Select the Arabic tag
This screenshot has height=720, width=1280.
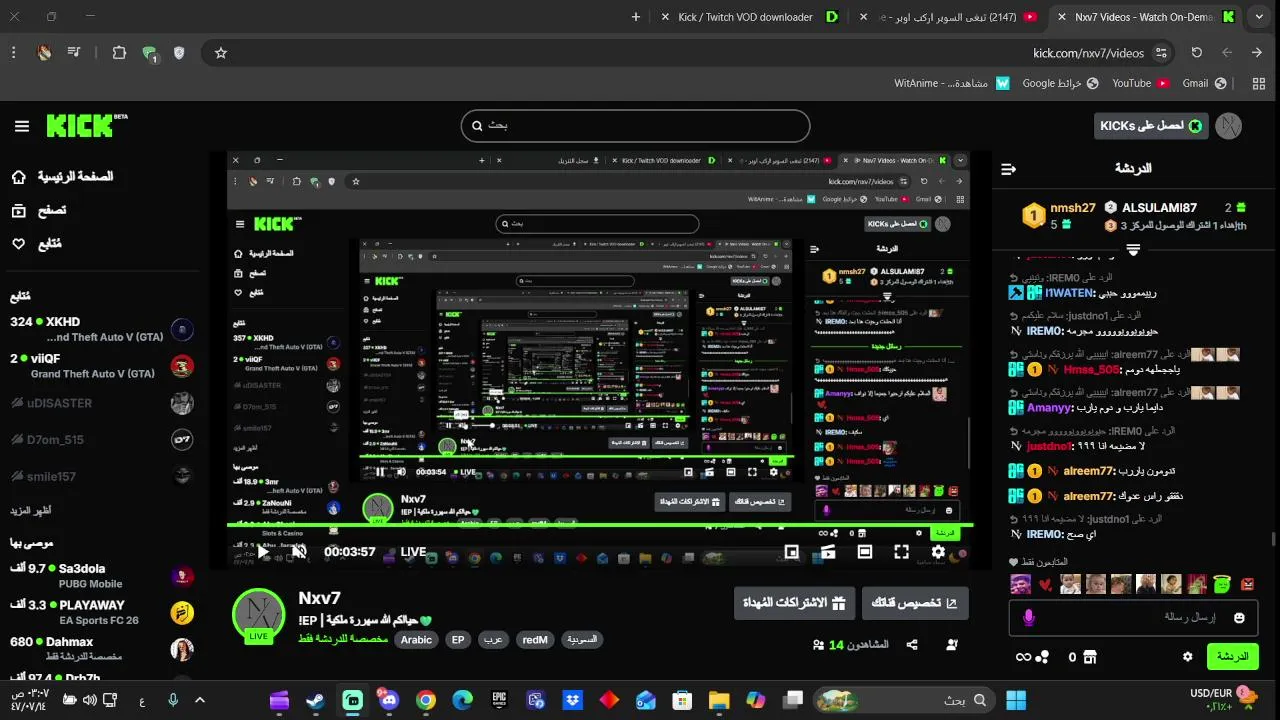point(416,640)
